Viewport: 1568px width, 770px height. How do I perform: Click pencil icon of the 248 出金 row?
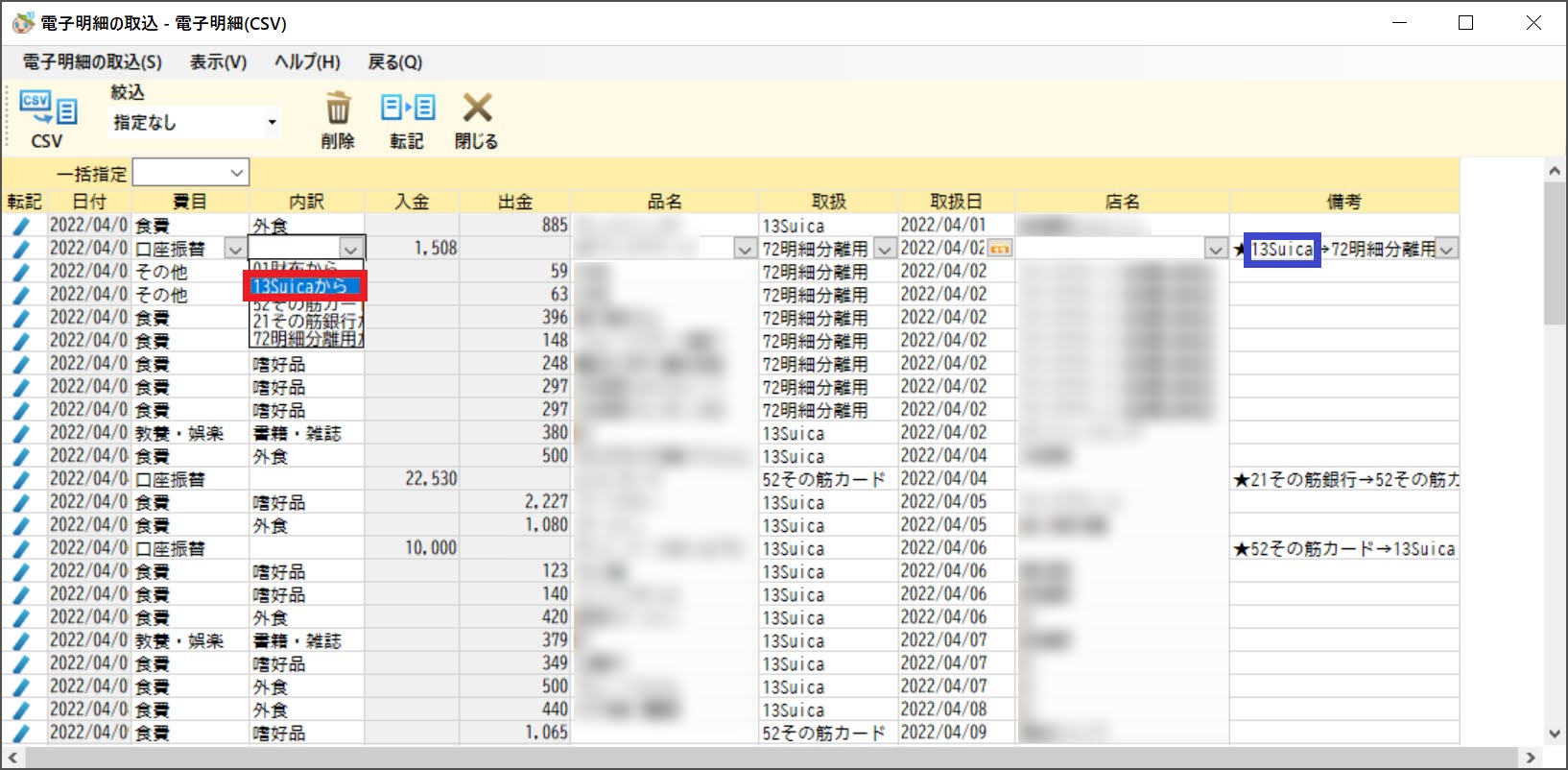[x=21, y=364]
